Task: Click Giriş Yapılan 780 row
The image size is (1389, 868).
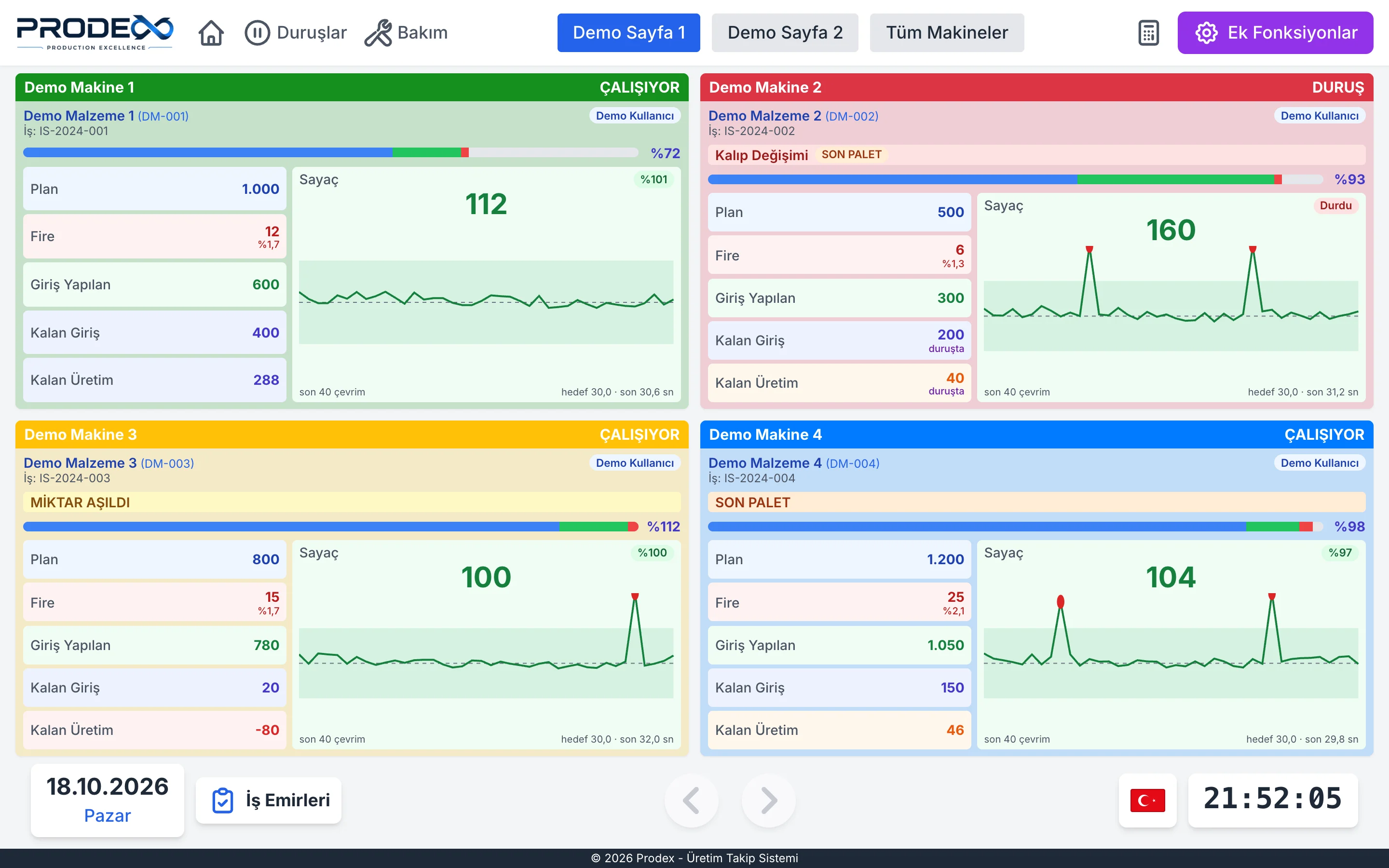Action: [154, 645]
